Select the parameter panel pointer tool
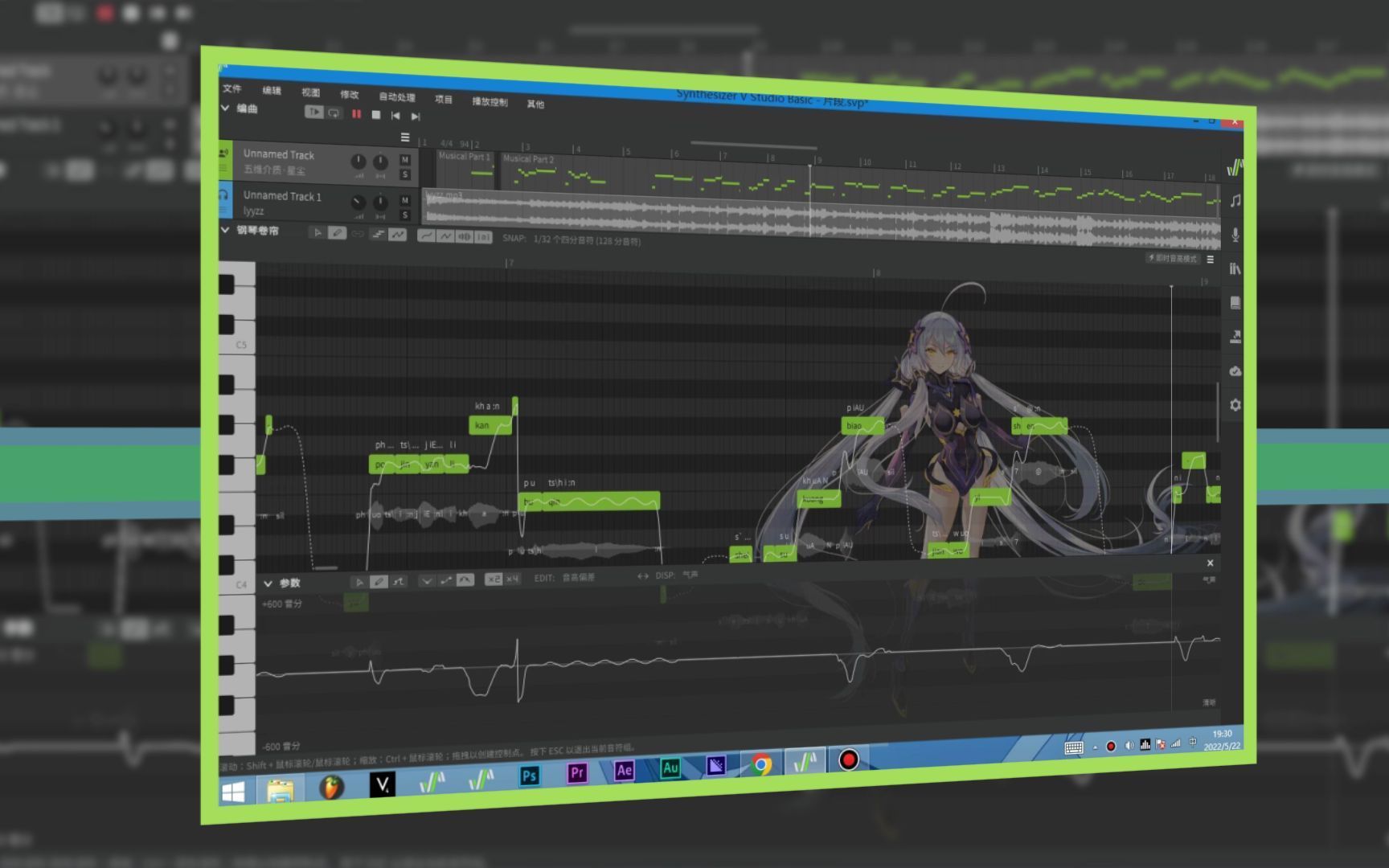Screen dimensions: 1389x868 pyautogui.click(x=359, y=582)
